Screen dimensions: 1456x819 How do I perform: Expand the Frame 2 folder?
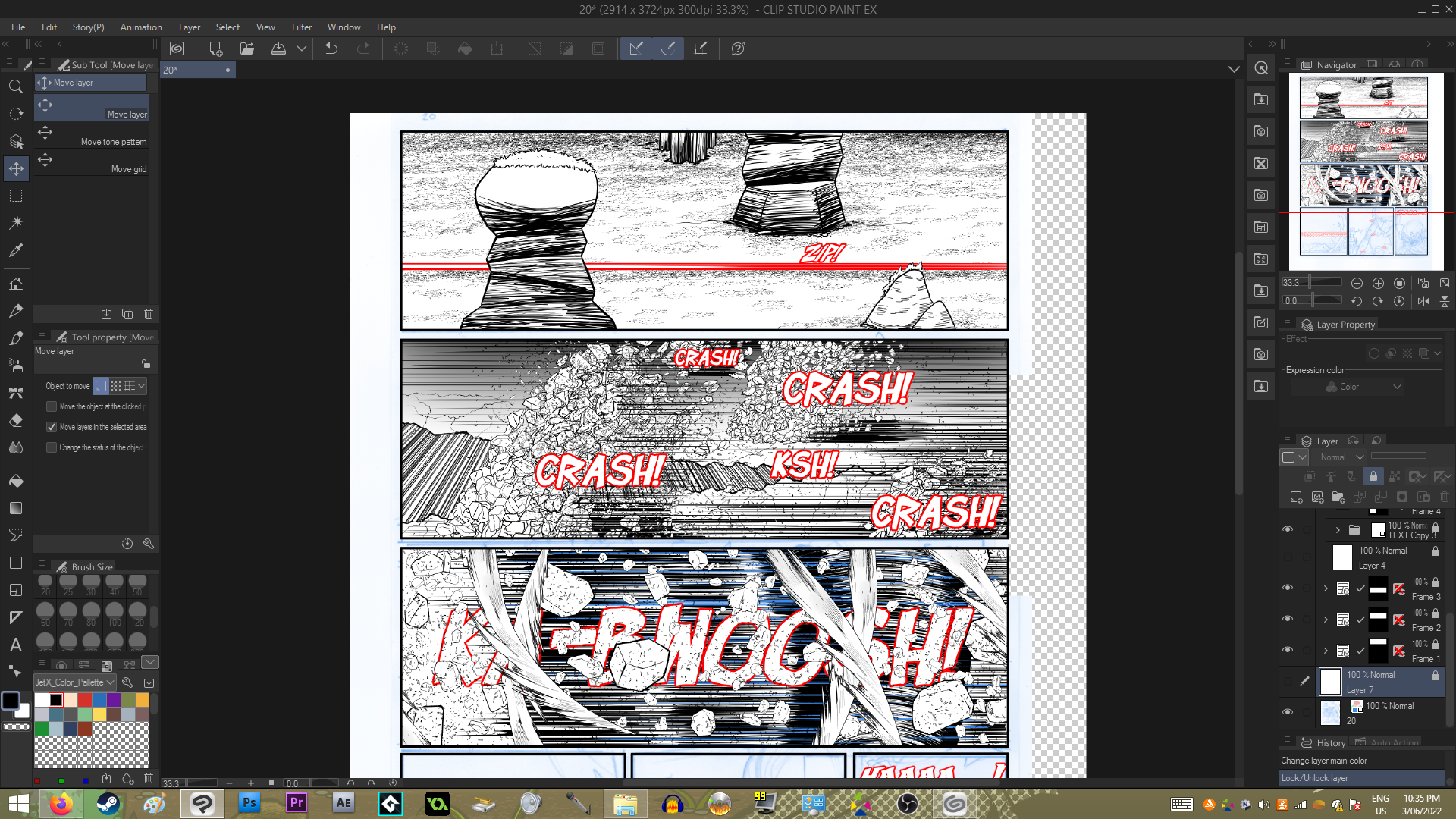pyautogui.click(x=1326, y=620)
